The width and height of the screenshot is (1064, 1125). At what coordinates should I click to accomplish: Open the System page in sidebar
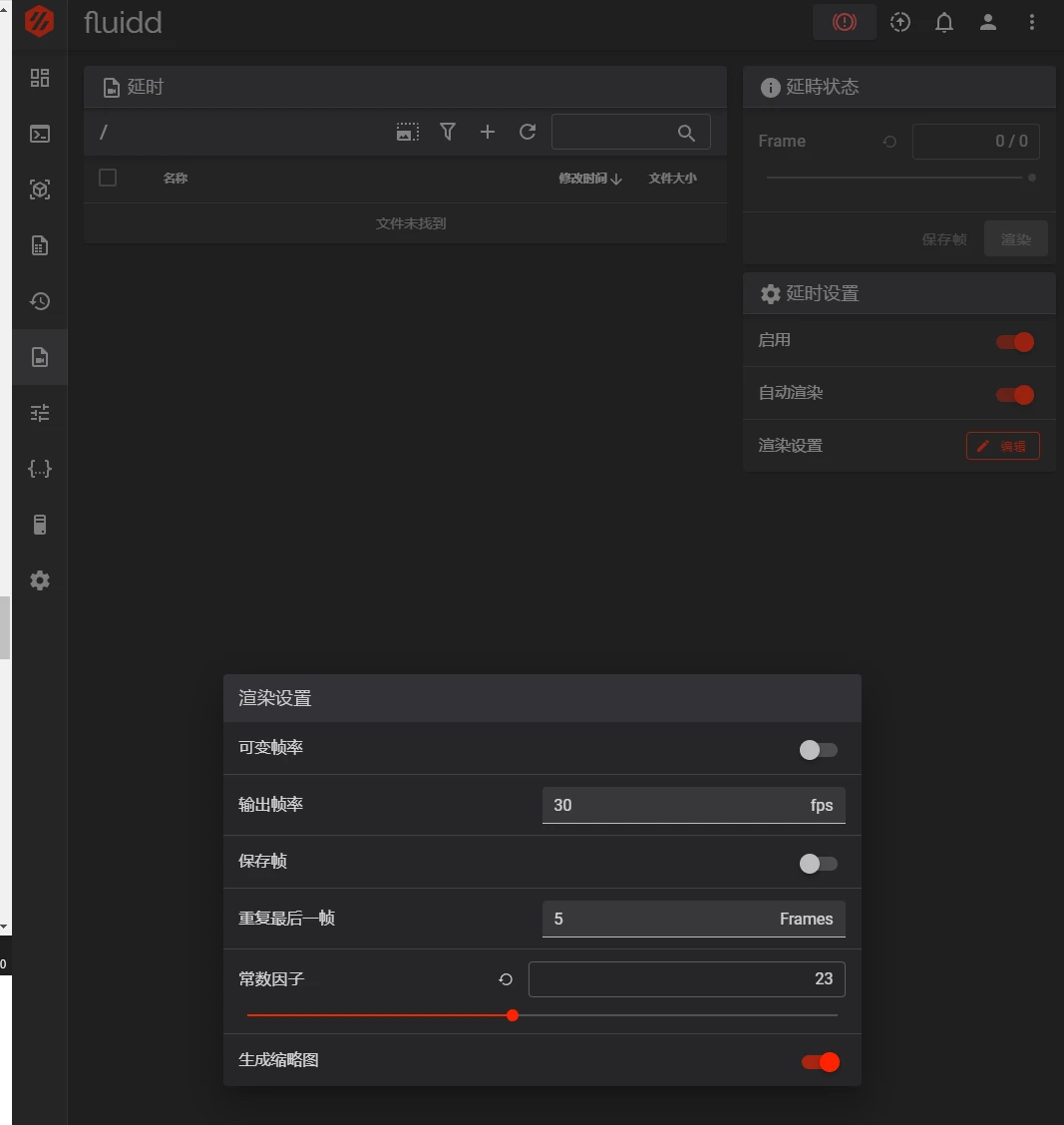[x=40, y=525]
